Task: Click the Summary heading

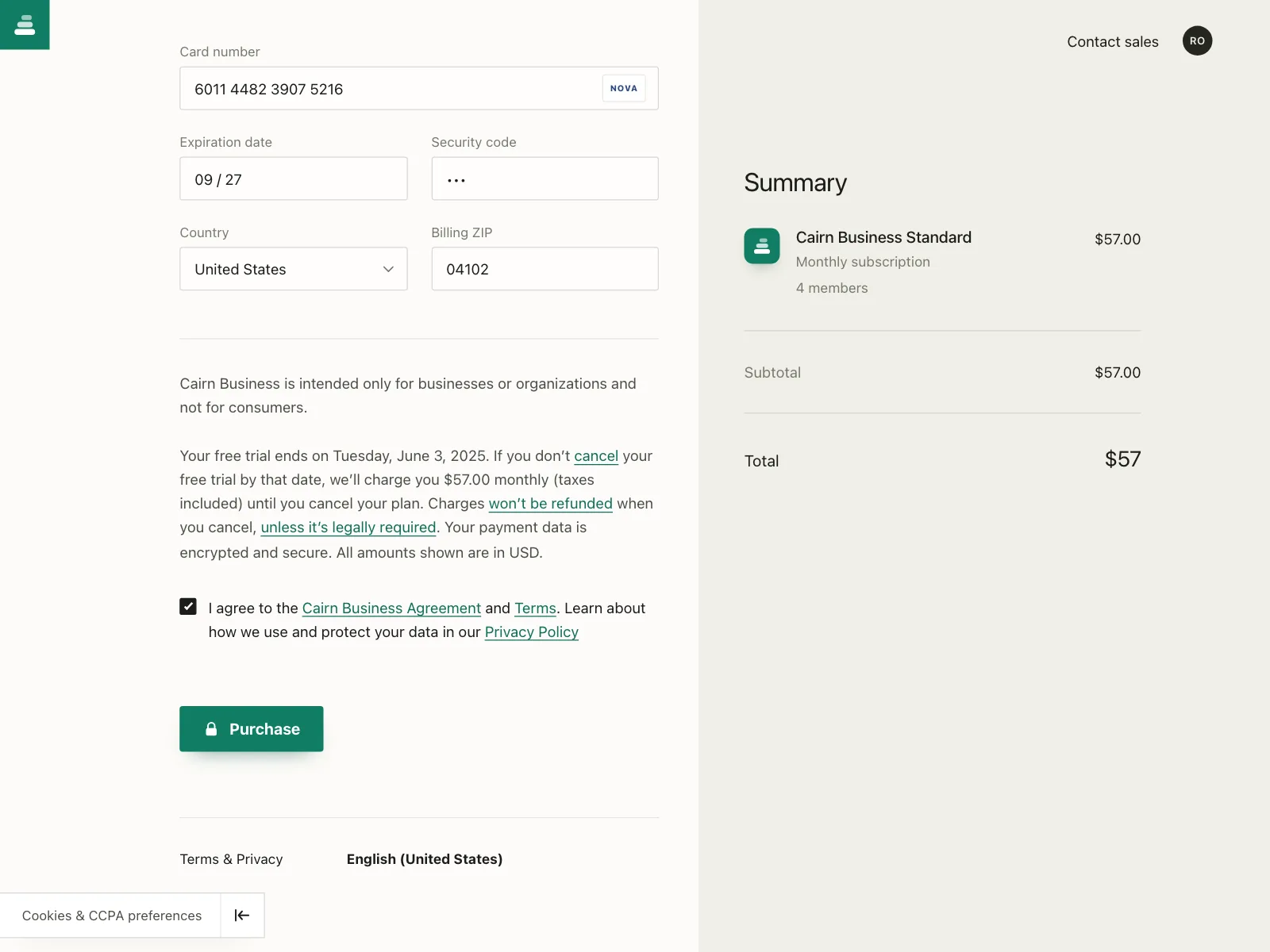Action: click(x=795, y=183)
